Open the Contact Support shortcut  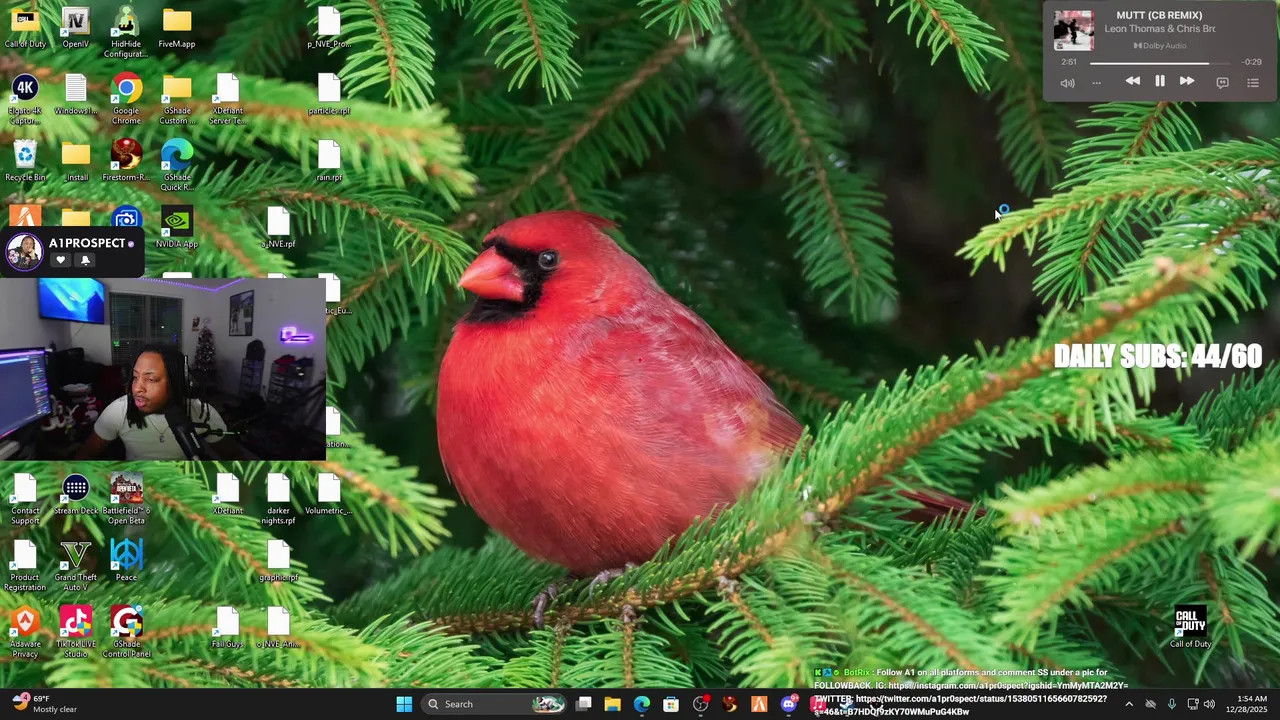click(25, 499)
